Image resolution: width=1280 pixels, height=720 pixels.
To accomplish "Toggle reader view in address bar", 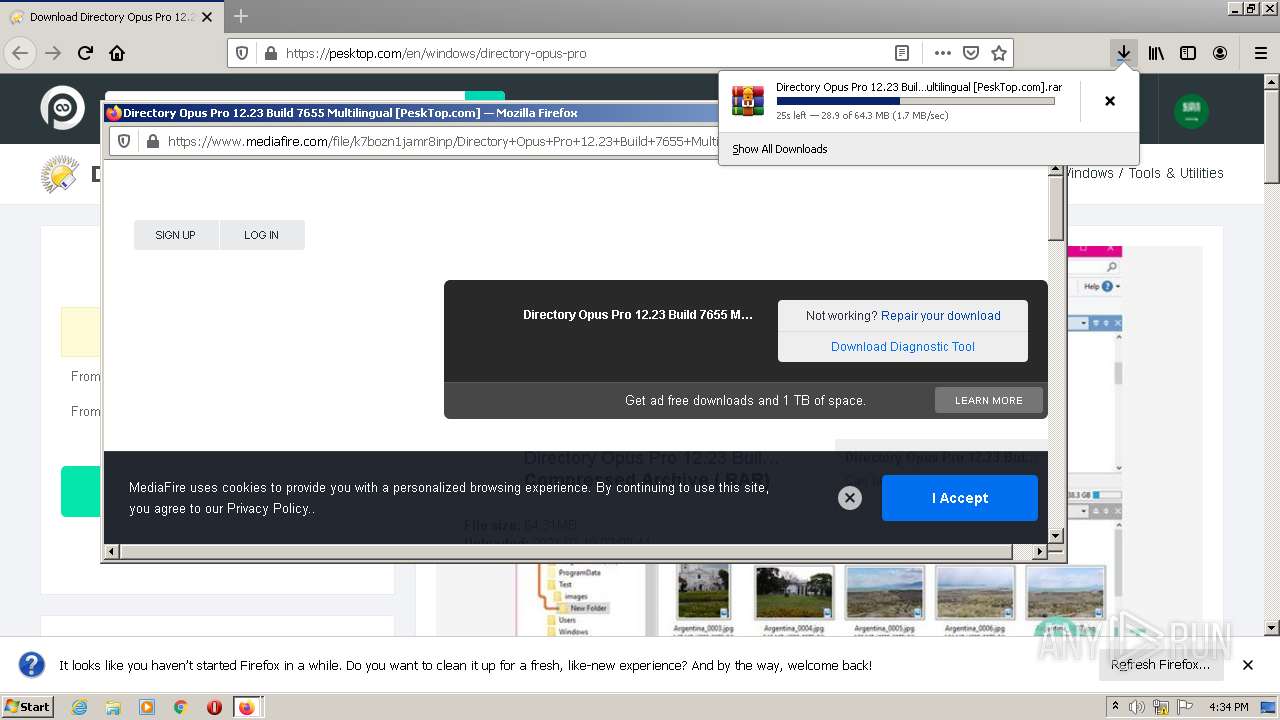I will tap(901, 53).
